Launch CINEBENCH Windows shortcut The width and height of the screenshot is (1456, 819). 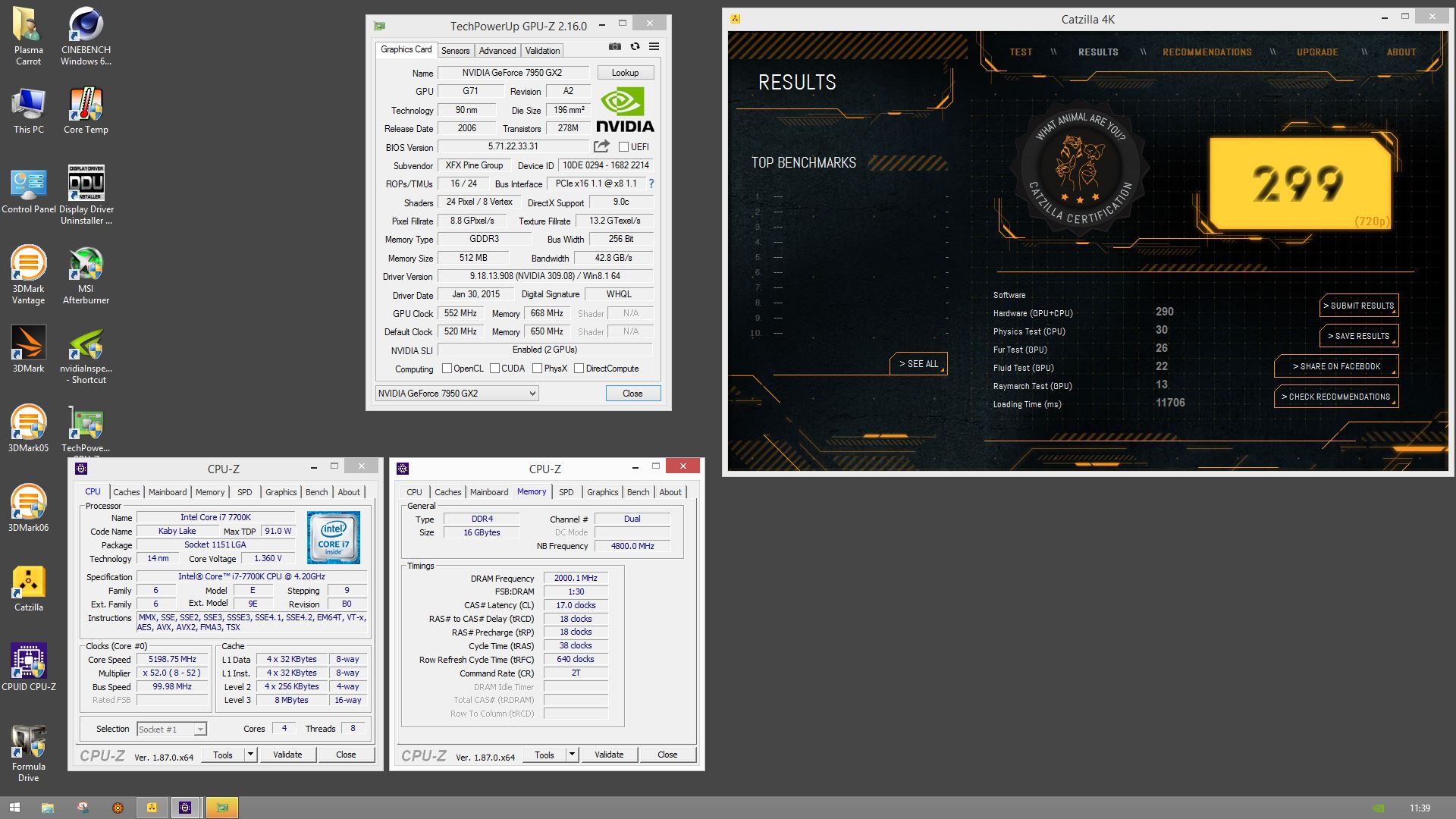pyautogui.click(x=86, y=36)
